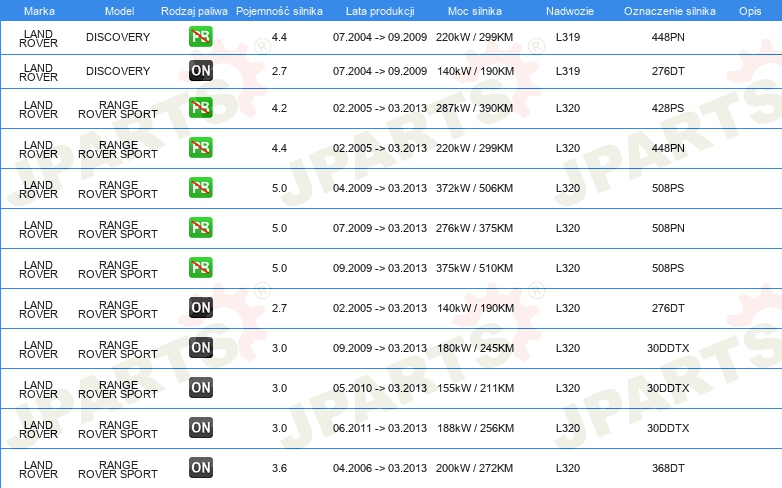Click power value 287kW / 390KM
This screenshot has height=488, width=782.
pyautogui.click(x=474, y=108)
